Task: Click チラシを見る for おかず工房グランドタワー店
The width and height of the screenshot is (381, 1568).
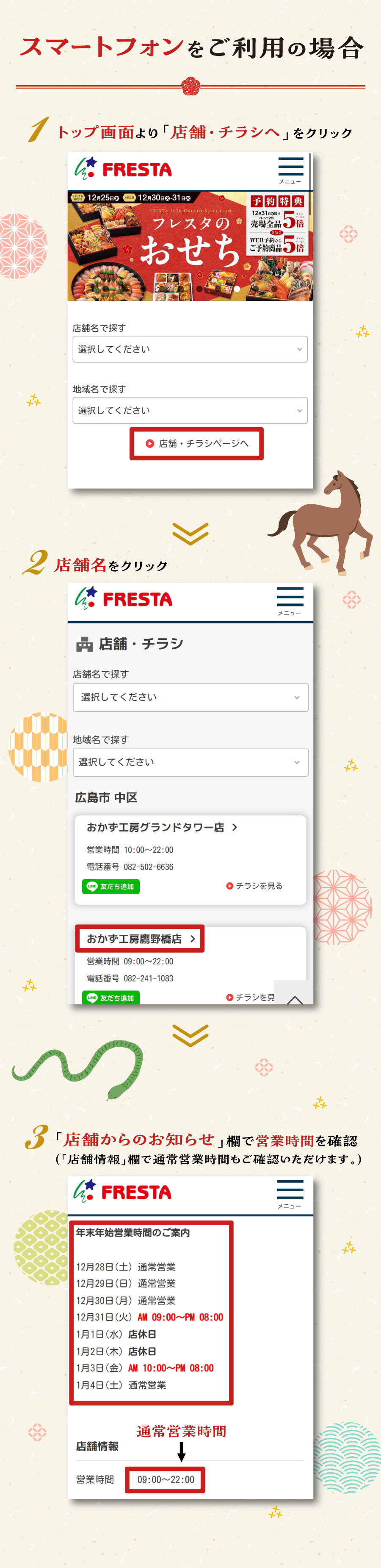Action: coord(254,886)
